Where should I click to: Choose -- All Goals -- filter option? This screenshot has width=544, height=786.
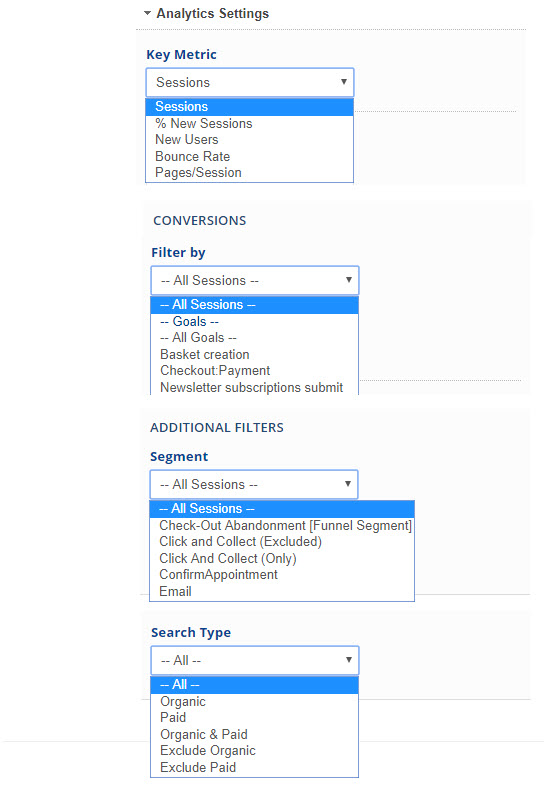coord(254,337)
